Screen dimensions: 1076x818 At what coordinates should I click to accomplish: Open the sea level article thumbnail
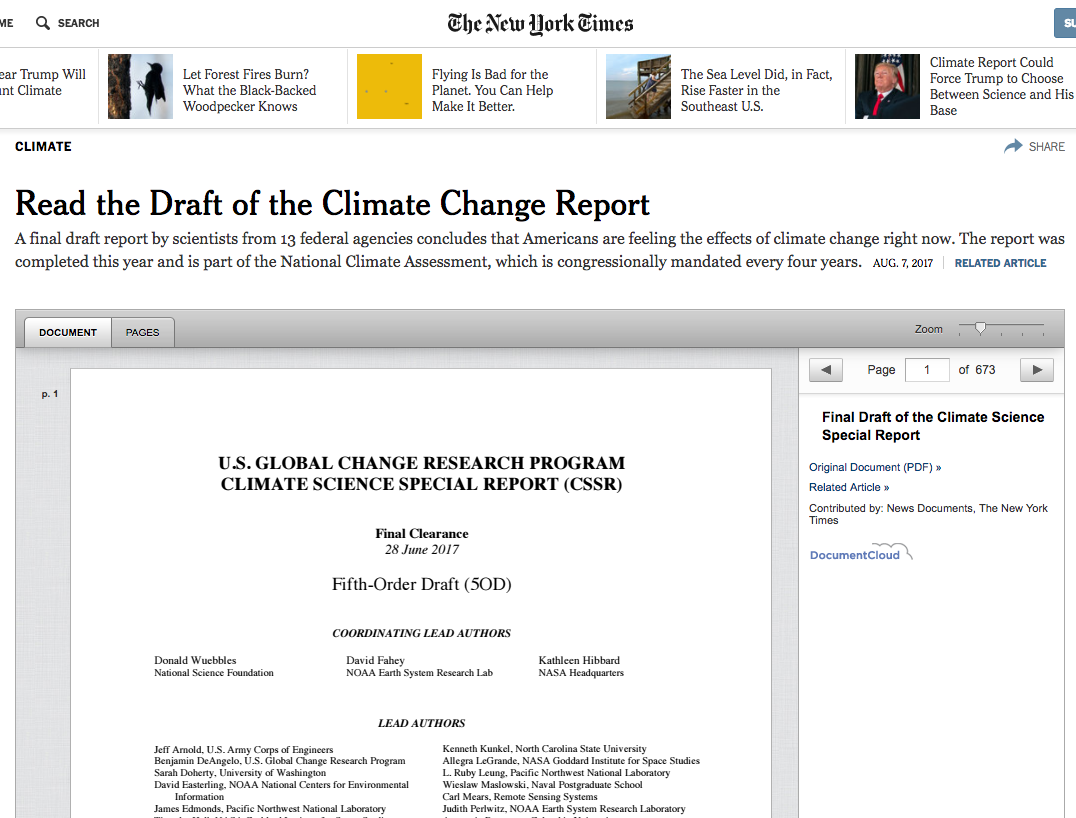(x=638, y=86)
